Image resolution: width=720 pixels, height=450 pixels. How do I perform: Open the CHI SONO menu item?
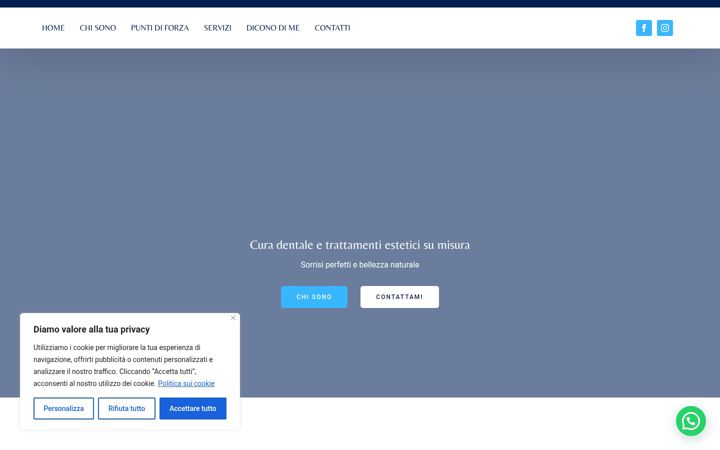[x=98, y=28]
